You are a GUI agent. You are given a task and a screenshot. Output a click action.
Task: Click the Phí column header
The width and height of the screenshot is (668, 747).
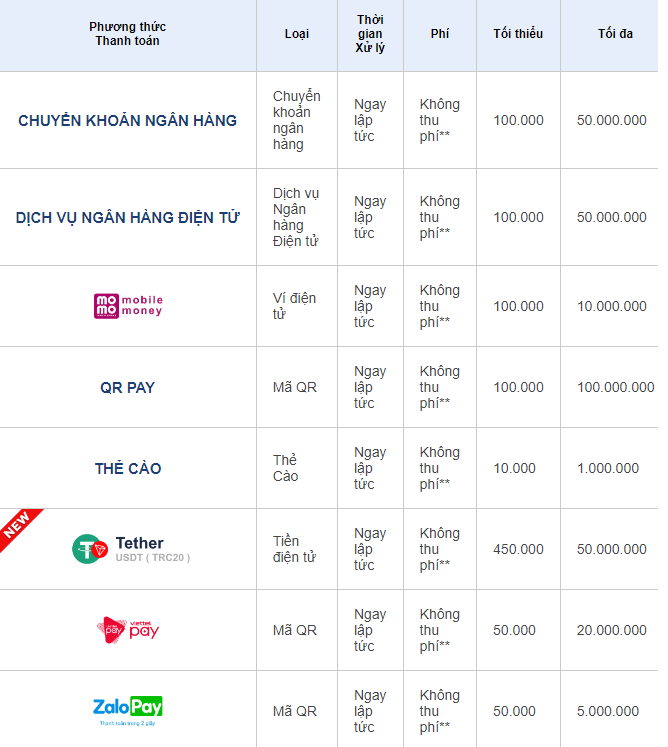point(440,34)
